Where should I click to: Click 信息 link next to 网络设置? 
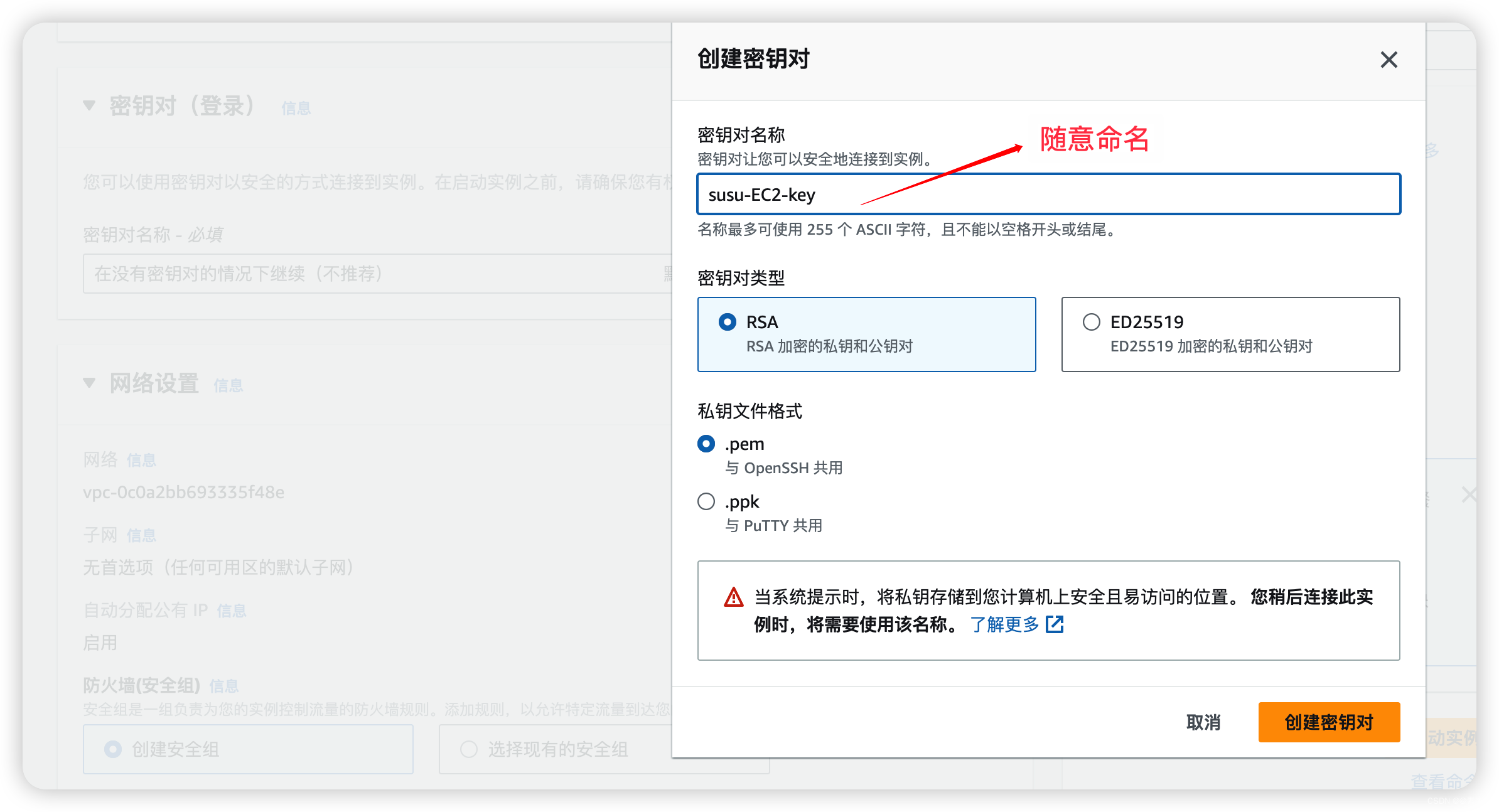tap(228, 386)
